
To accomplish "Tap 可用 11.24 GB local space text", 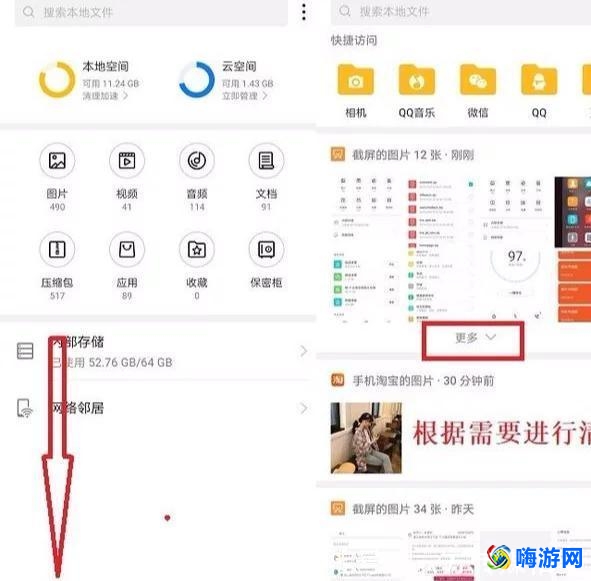I will 111,83.
